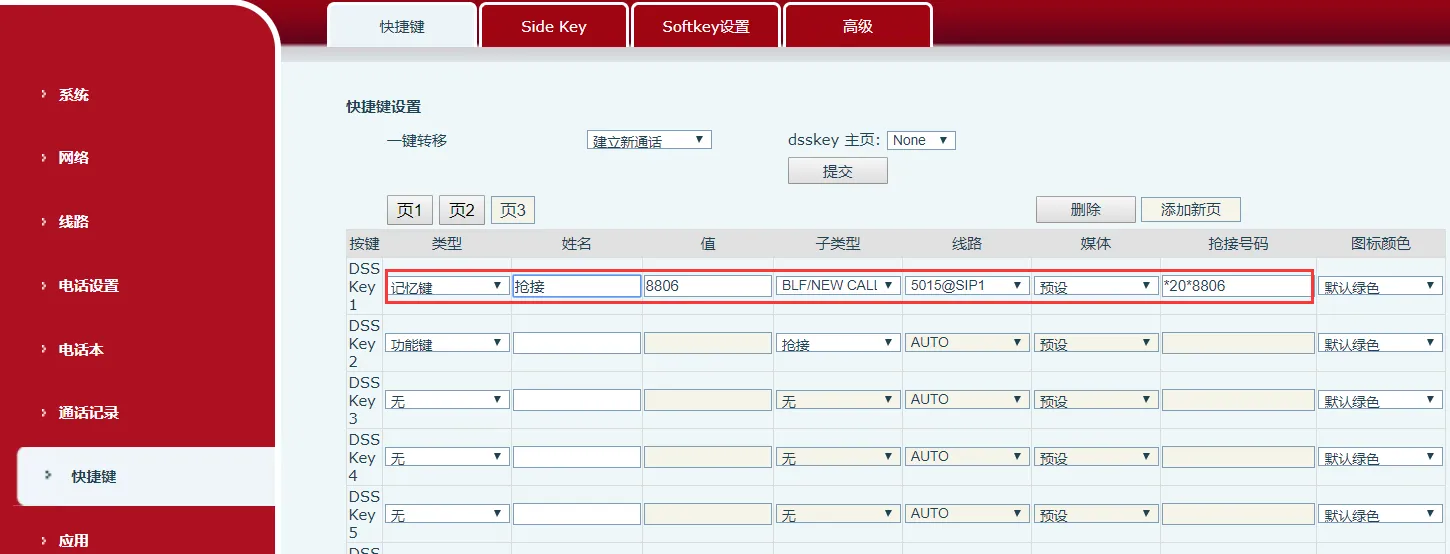Viewport: 1450px width, 554px height.
Task: Expand the 网络 sidebar section
Action: click(x=74, y=158)
